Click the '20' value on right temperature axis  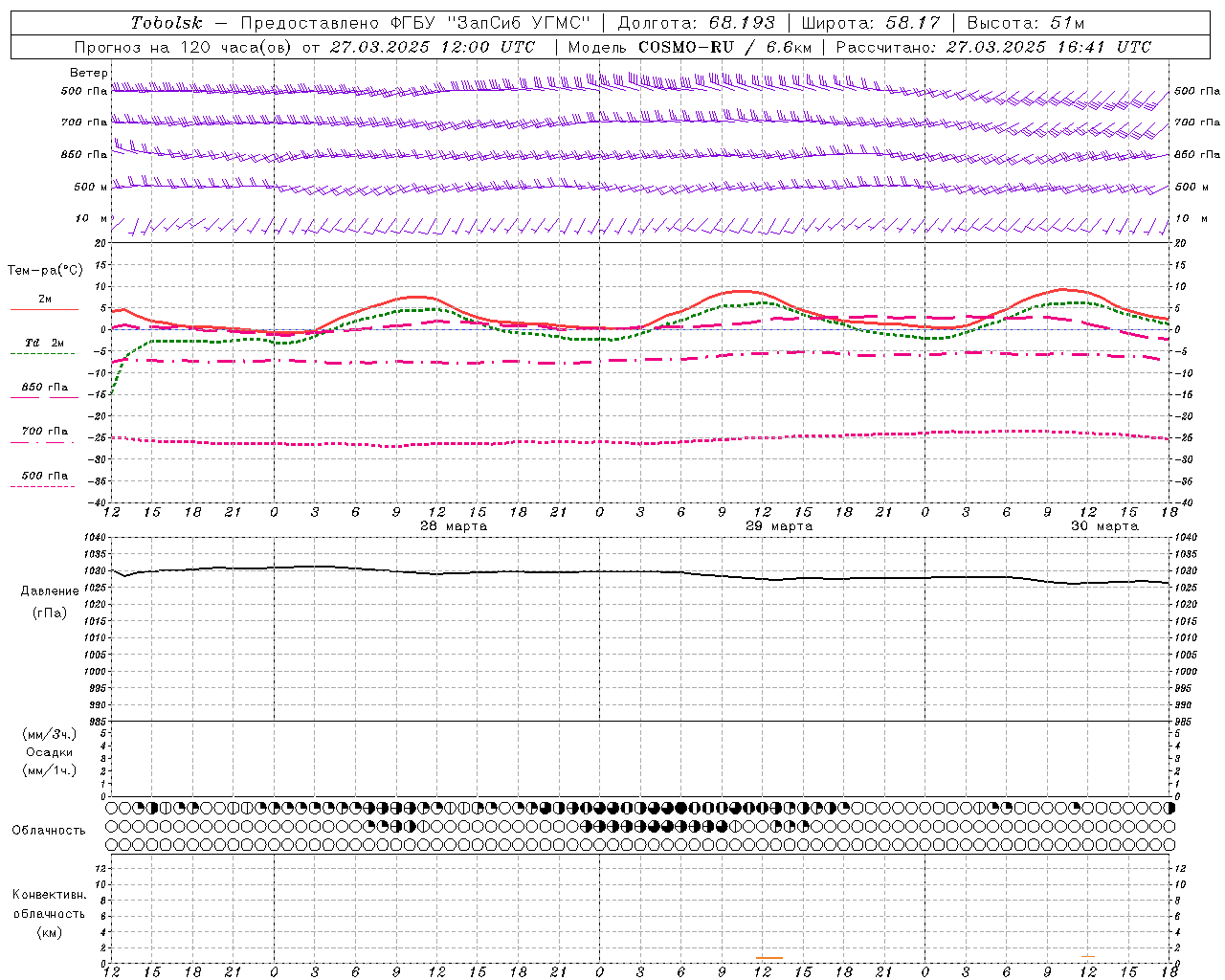click(1181, 243)
